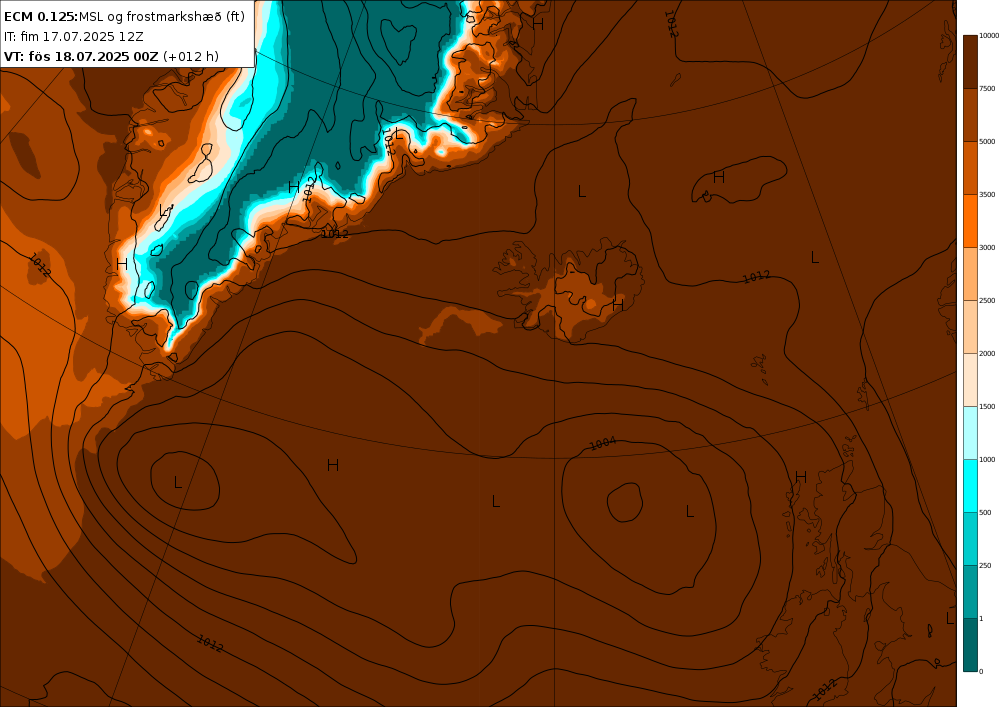1000x707 pixels.
Task: Click the 1000 label on the color scale
Action: pyautogui.click(x=987, y=459)
